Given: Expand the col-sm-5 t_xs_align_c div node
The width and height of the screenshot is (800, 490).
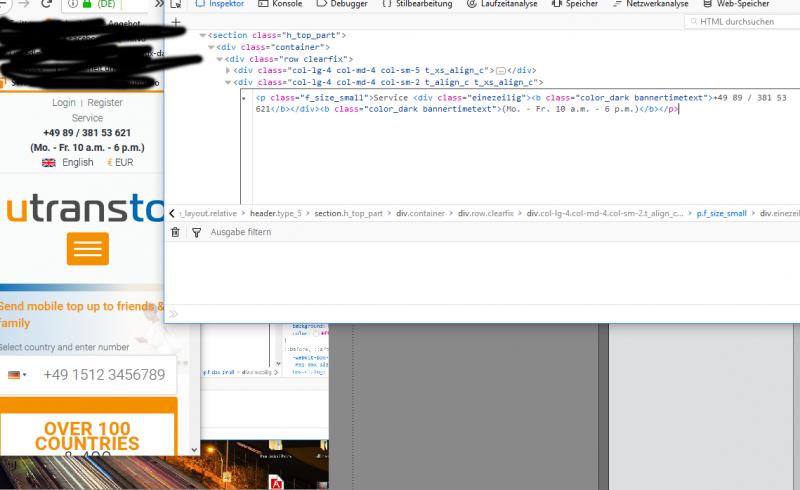Looking at the screenshot, I should (229, 71).
